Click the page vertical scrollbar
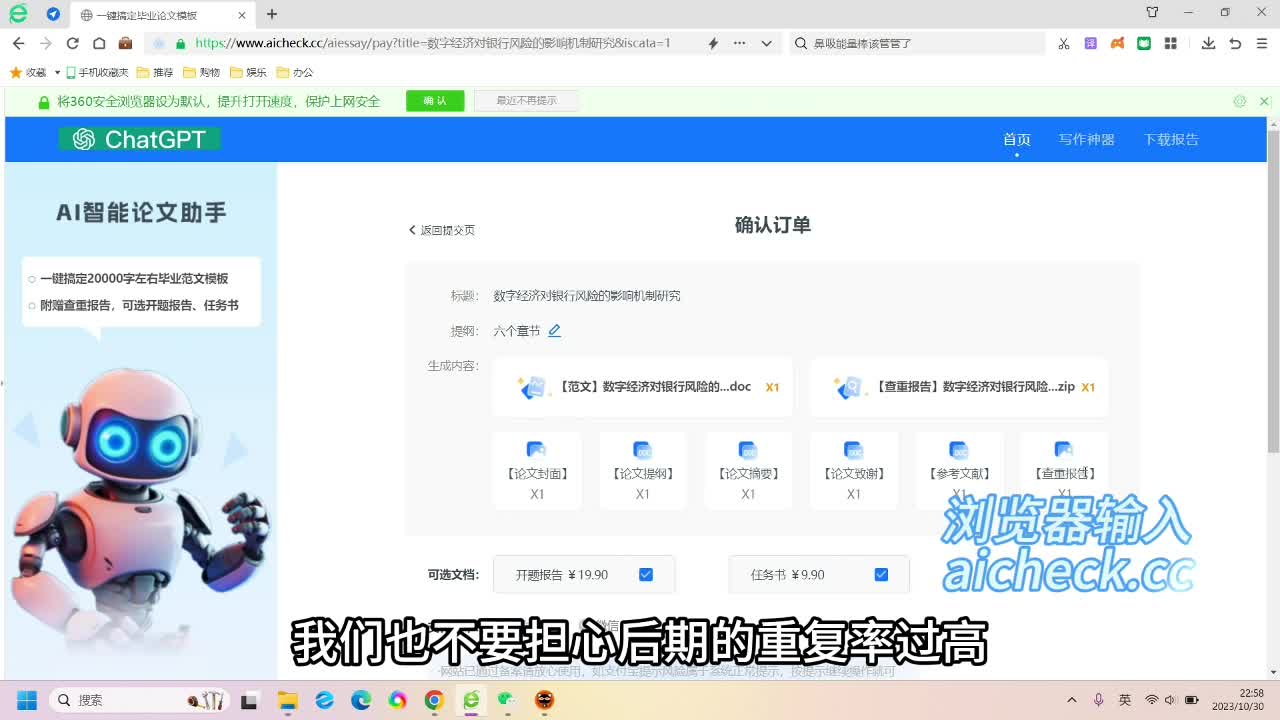1280x720 pixels. coord(1273,290)
